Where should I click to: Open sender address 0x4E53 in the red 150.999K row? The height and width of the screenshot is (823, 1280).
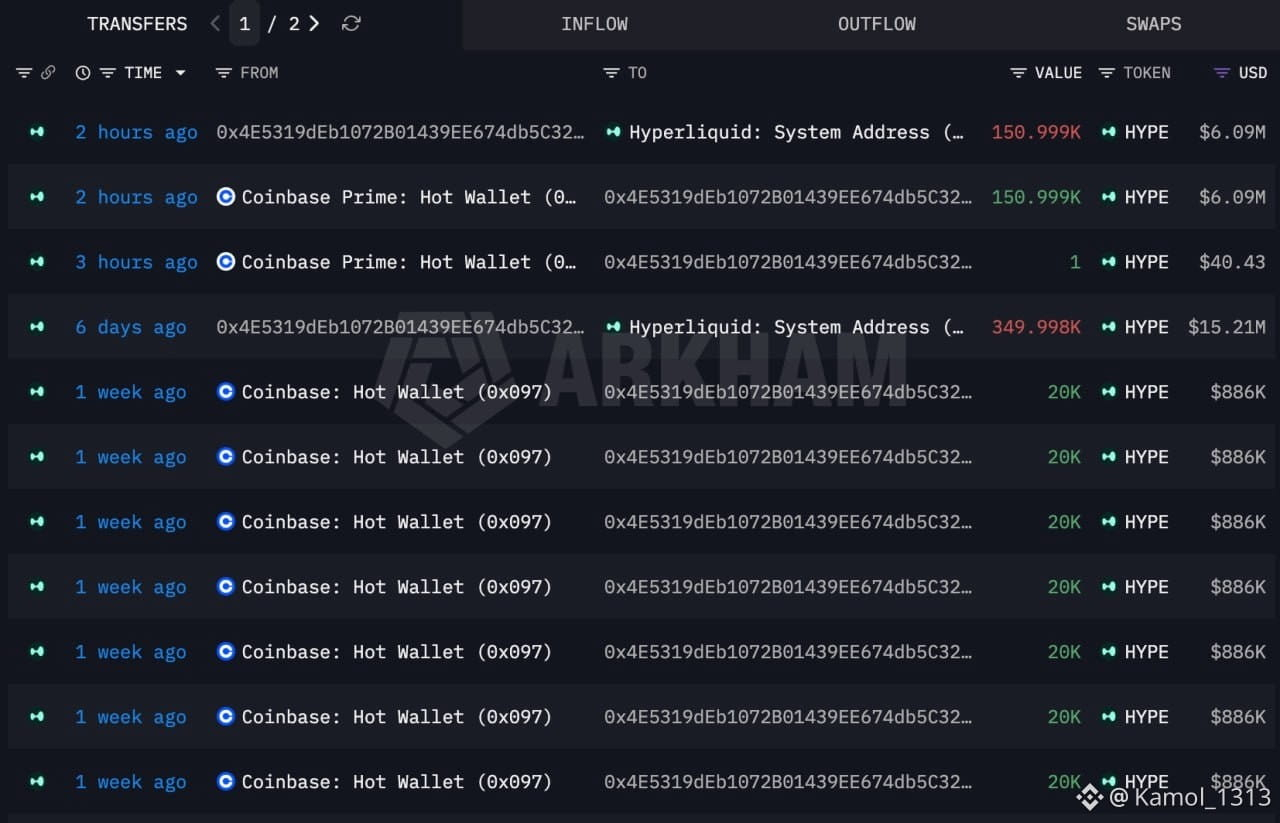point(400,132)
